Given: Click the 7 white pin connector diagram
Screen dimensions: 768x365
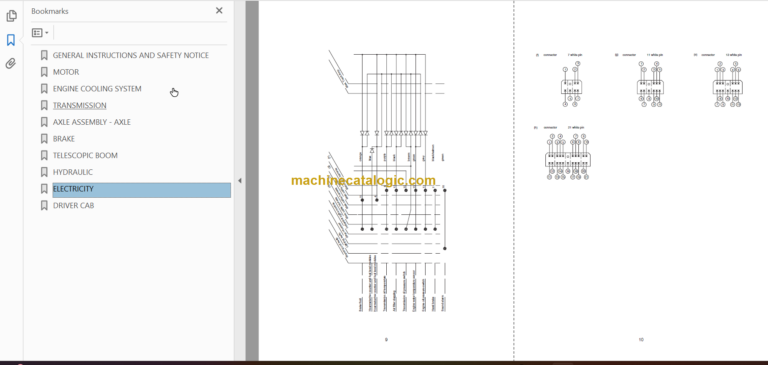Looking at the screenshot, I should 571,84.
